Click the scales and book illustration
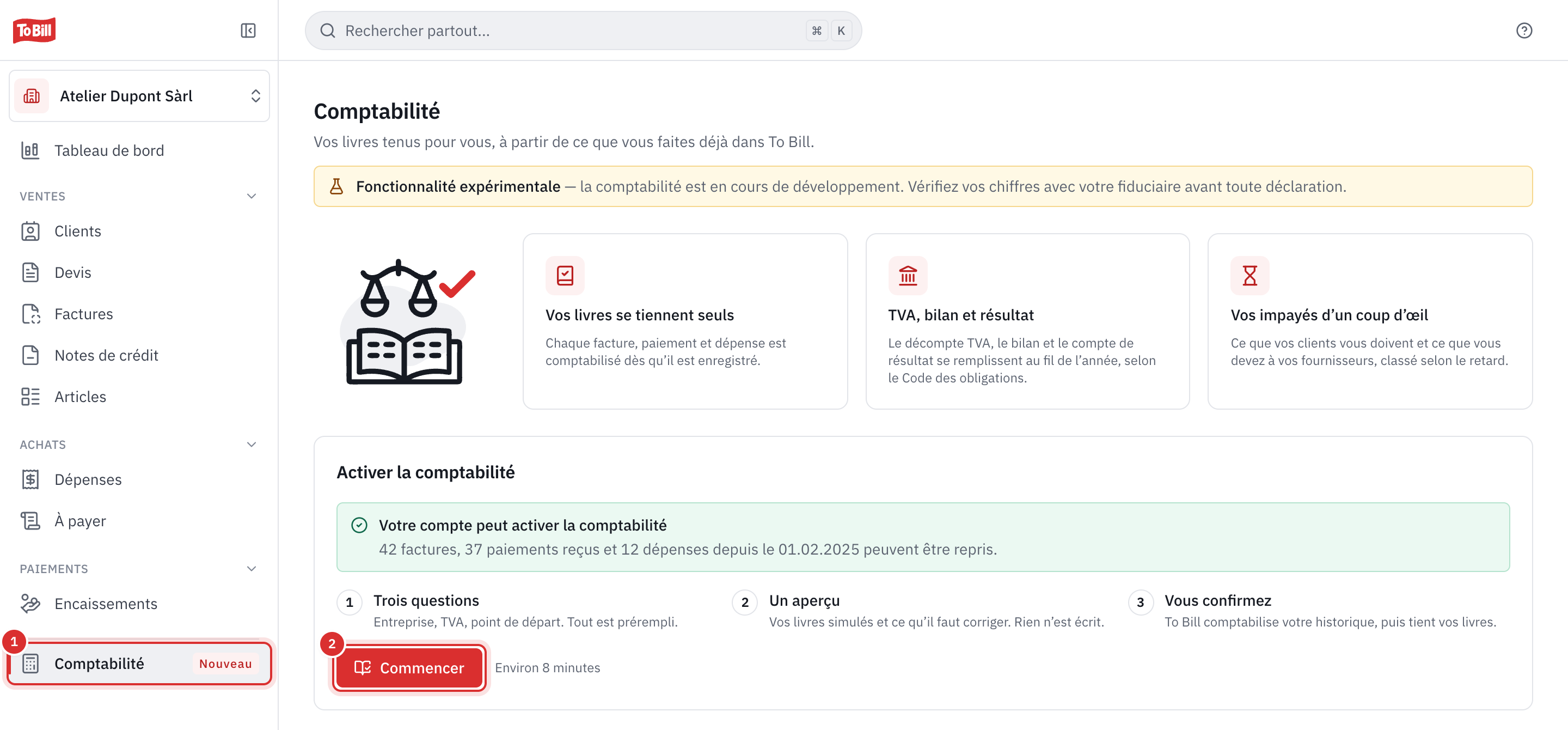 point(408,322)
